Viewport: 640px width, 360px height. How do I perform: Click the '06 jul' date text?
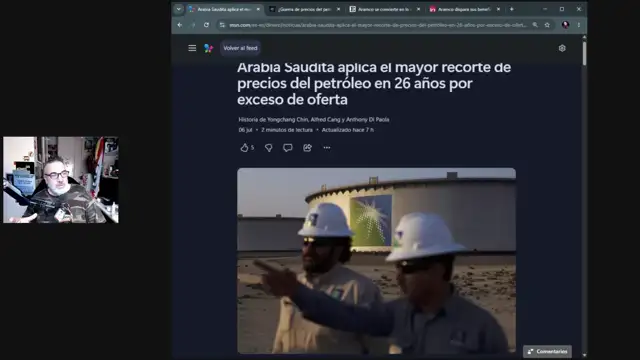point(245,130)
